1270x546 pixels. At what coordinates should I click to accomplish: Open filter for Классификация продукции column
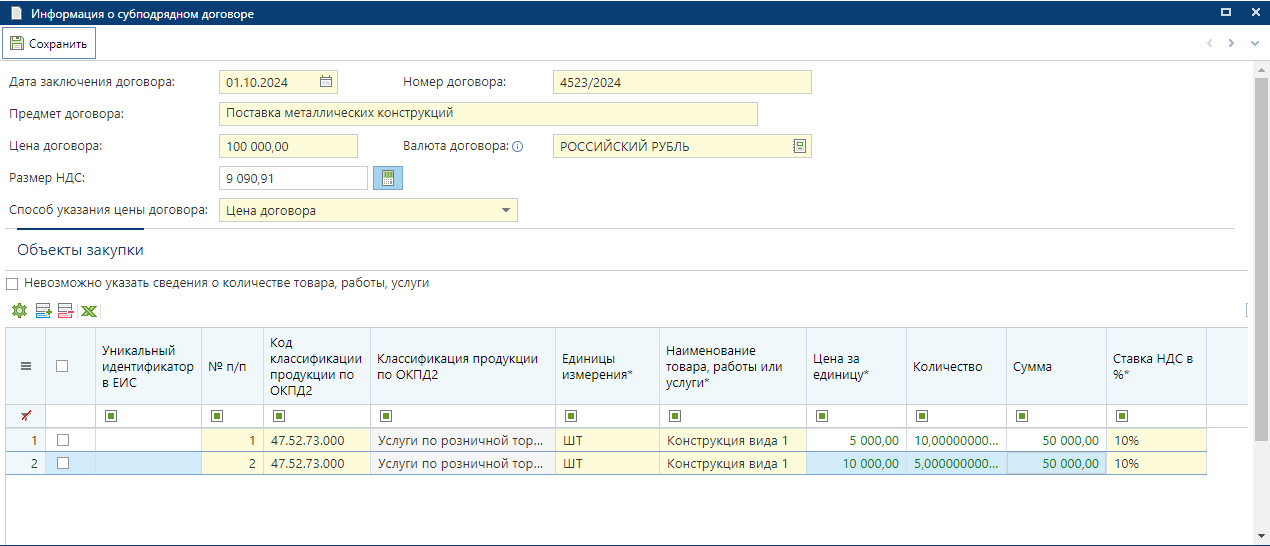[x=385, y=415]
